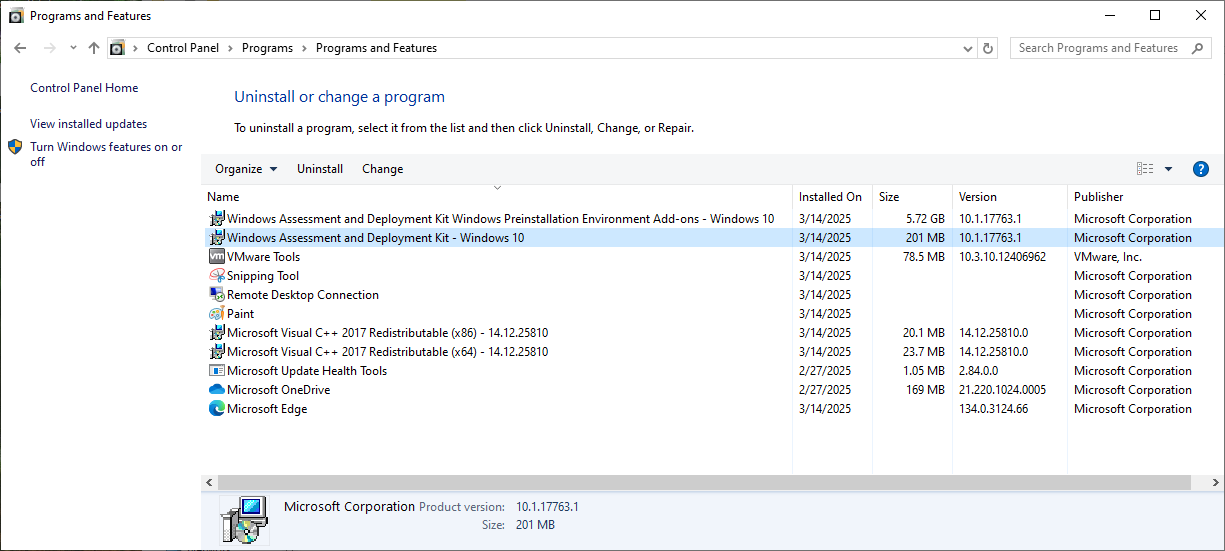Screen dimensions: 1225x551
Task: Click the Programs and Features title bar icon
Action: [16, 16]
